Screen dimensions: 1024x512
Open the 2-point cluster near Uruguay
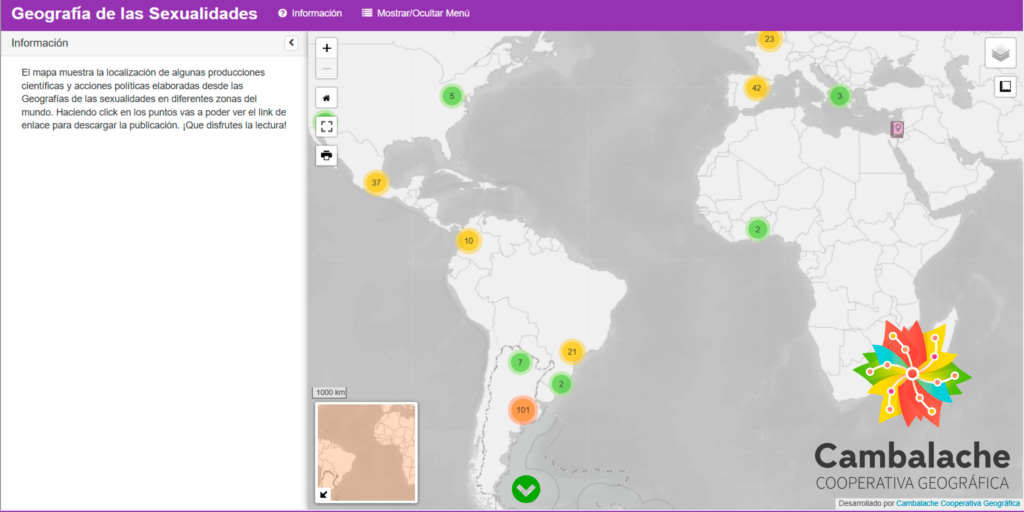[x=561, y=383]
